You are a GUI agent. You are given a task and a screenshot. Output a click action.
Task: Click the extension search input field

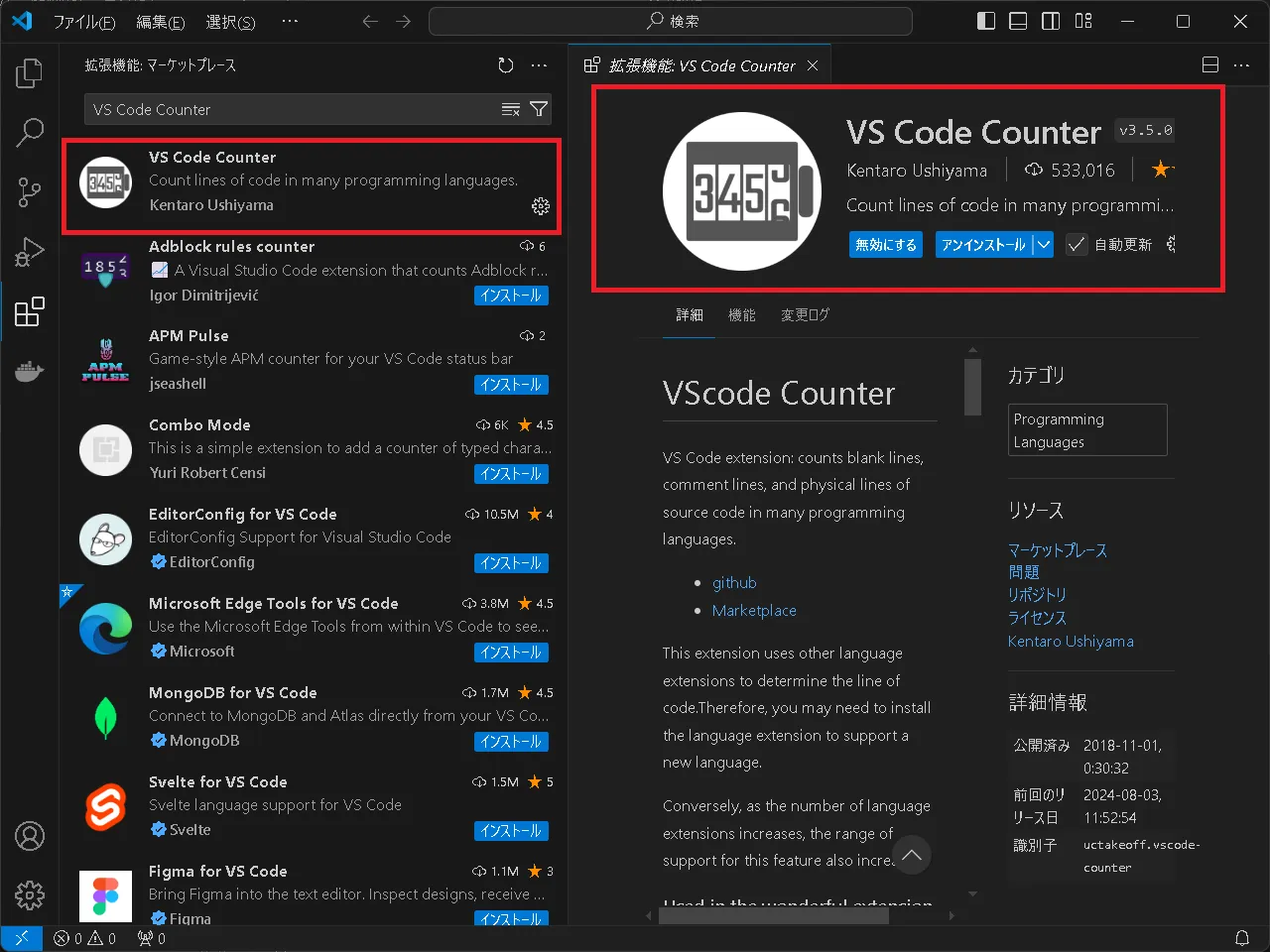294,109
